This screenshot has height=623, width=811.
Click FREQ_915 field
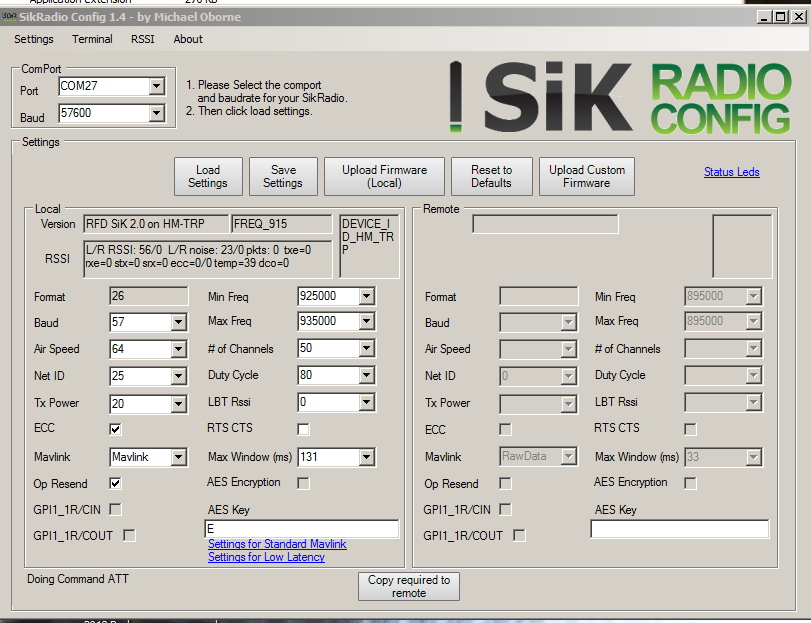pos(282,224)
